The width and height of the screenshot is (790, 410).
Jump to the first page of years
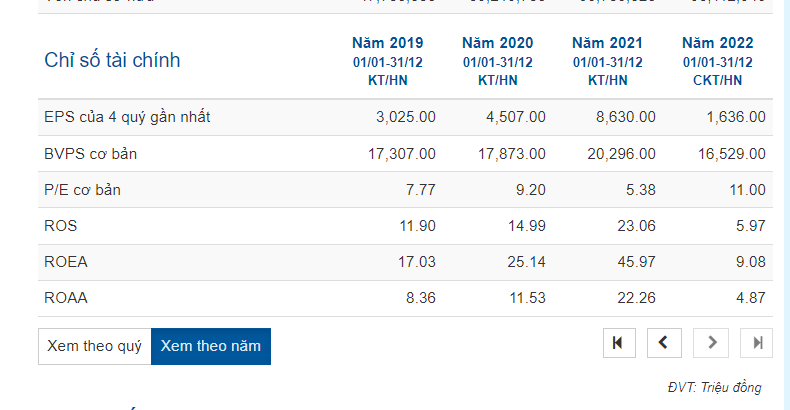point(619,343)
